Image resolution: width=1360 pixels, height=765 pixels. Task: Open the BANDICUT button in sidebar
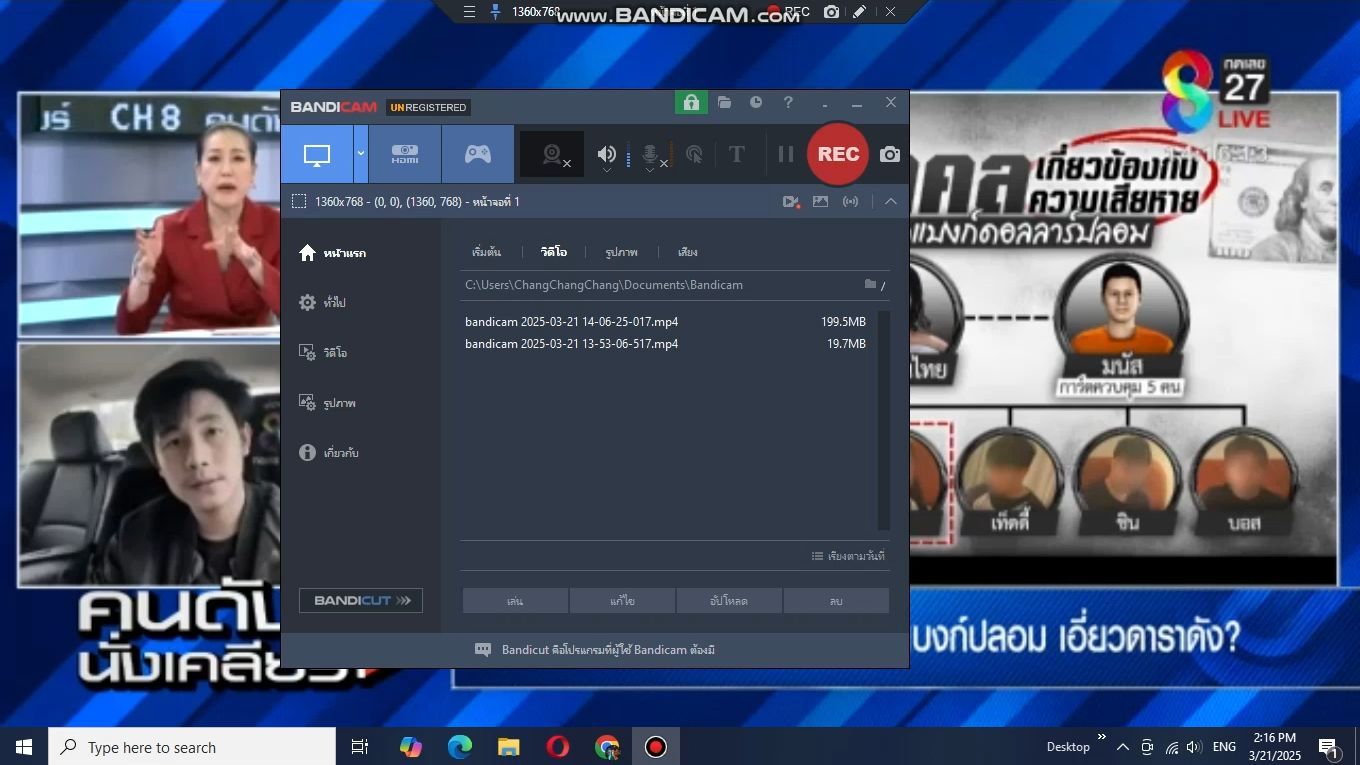click(361, 600)
